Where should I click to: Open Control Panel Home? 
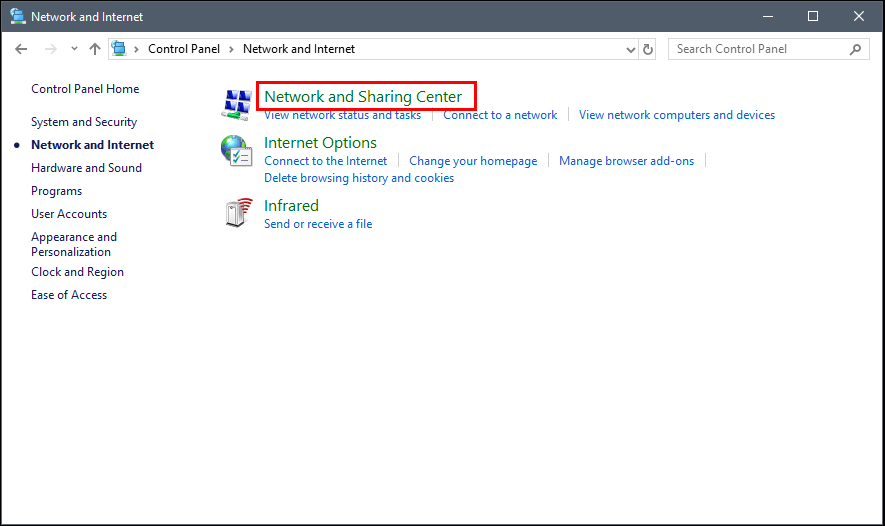tap(85, 89)
